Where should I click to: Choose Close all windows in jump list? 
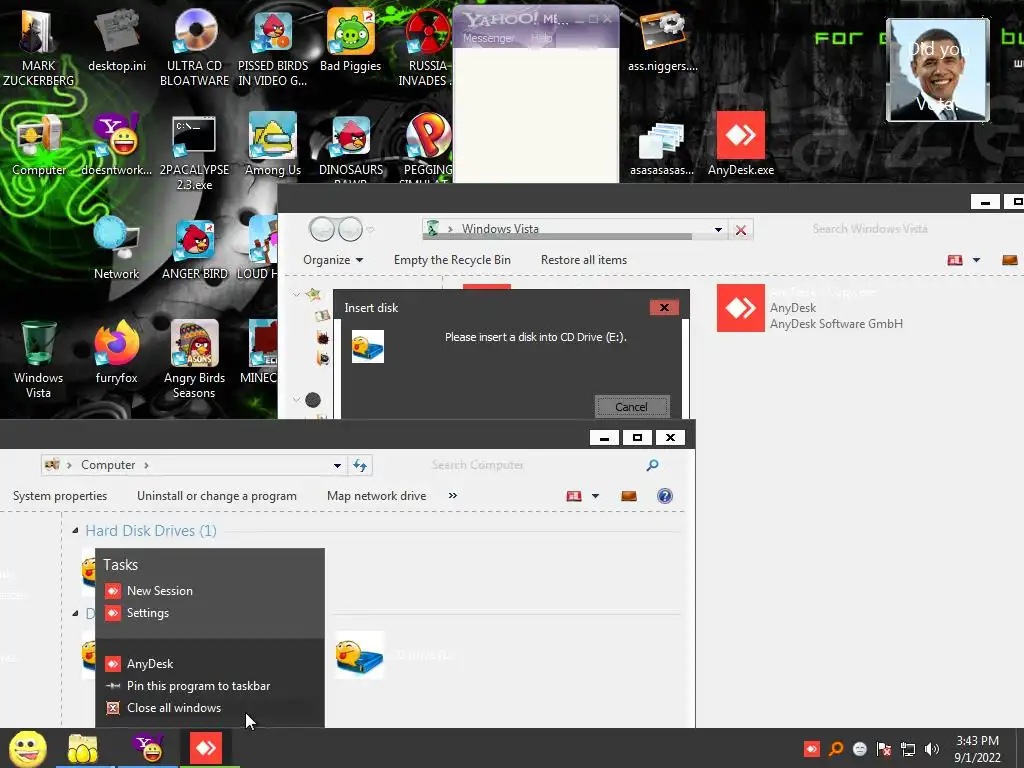210,708
